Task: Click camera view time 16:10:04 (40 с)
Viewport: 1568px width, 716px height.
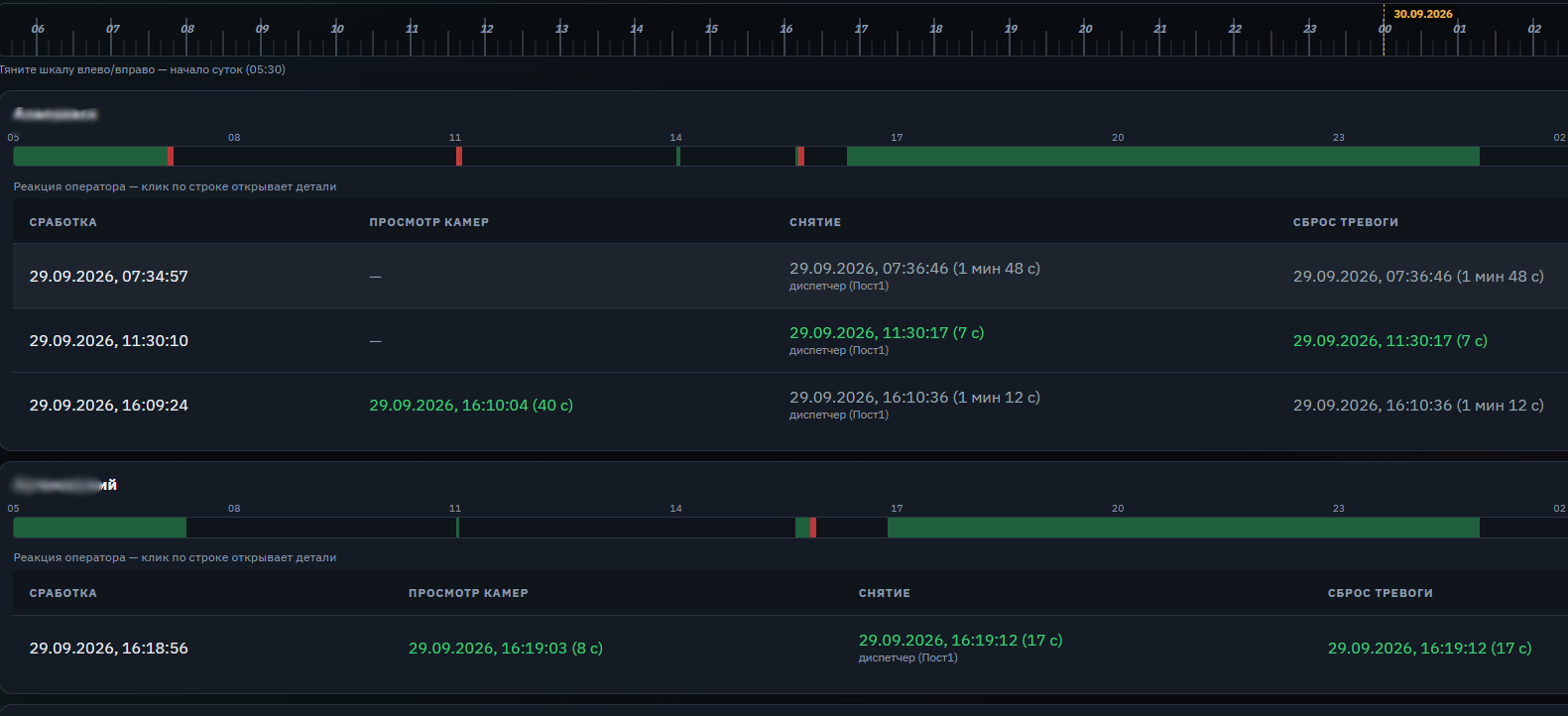Action: pyautogui.click(x=471, y=405)
